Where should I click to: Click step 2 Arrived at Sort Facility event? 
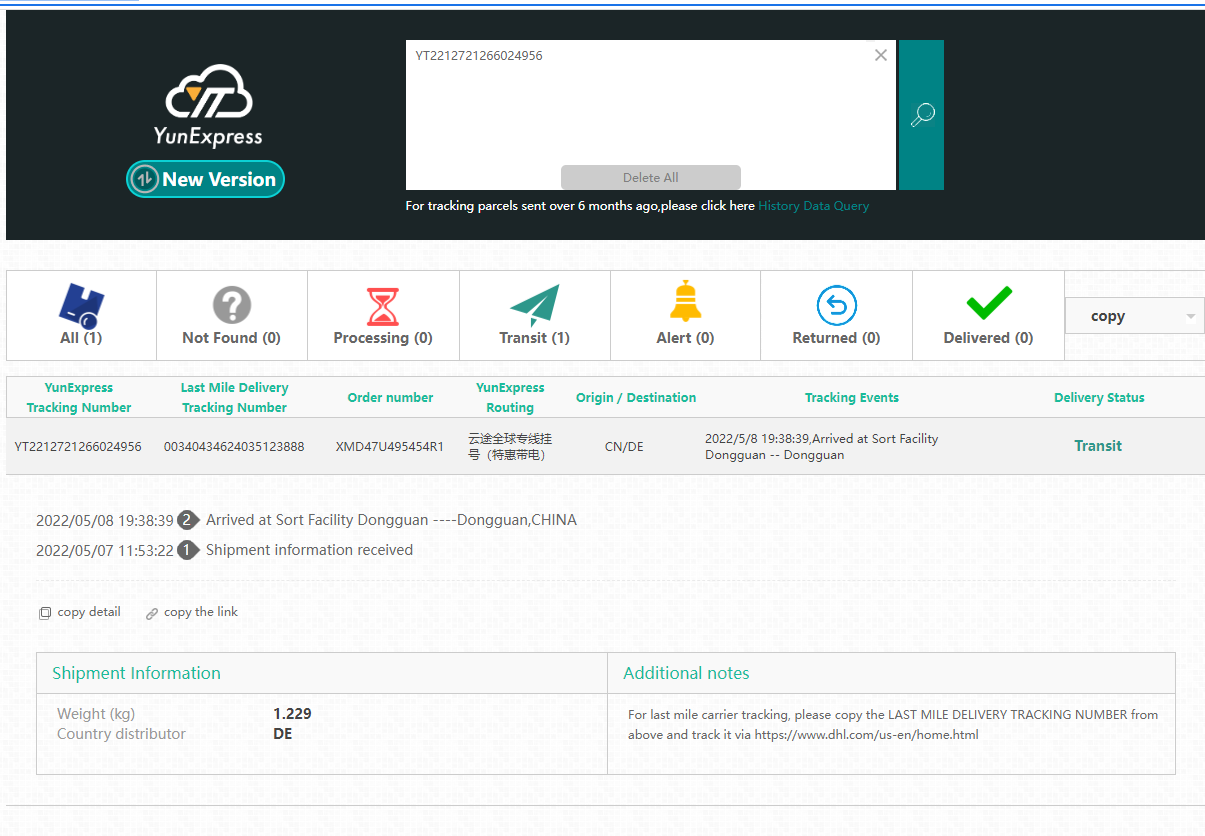pyautogui.click(x=390, y=520)
